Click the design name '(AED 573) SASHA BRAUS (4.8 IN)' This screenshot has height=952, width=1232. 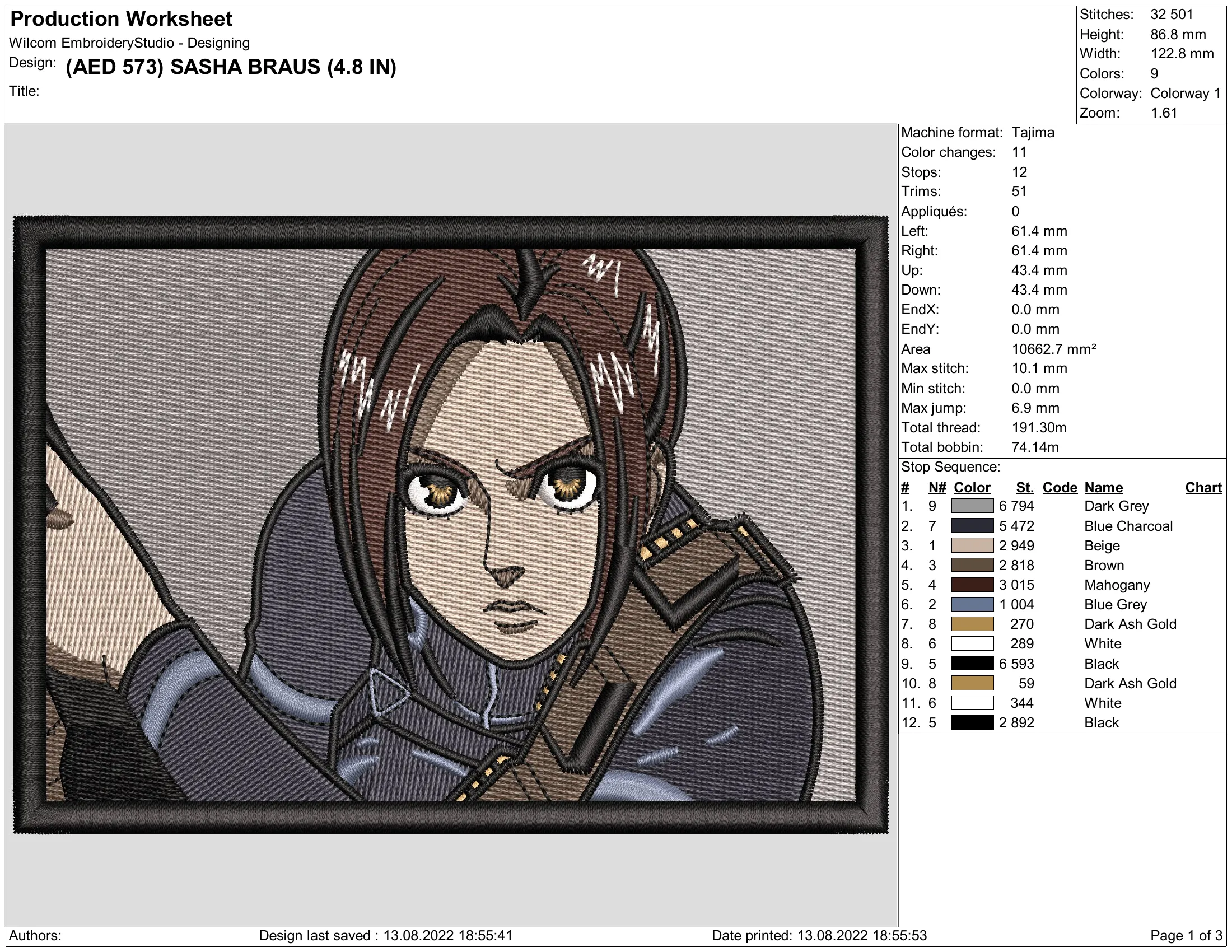(231, 67)
